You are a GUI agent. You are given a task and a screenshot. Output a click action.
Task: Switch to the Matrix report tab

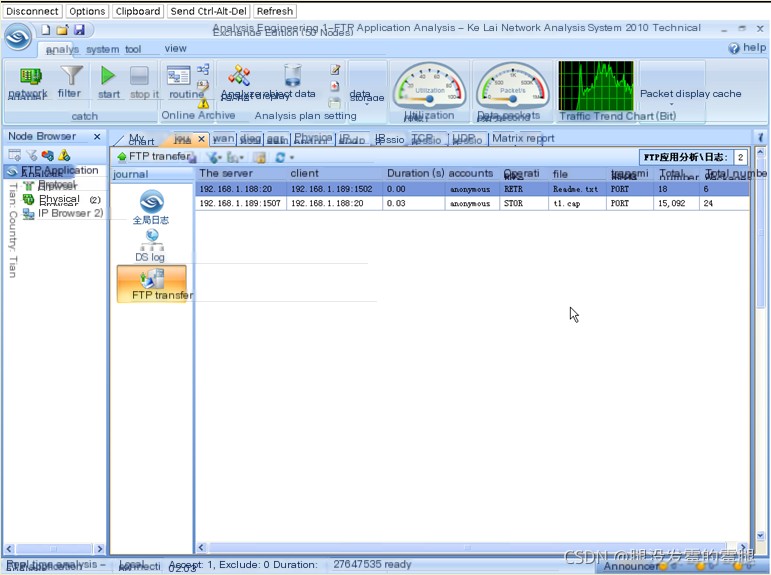click(522, 139)
